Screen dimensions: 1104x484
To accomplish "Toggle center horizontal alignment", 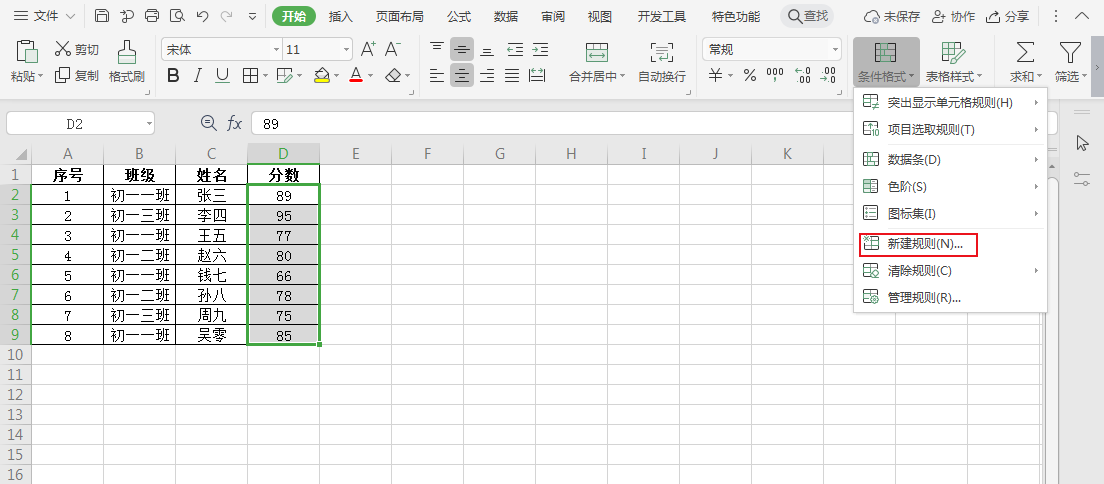I will (x=462, y=75).
